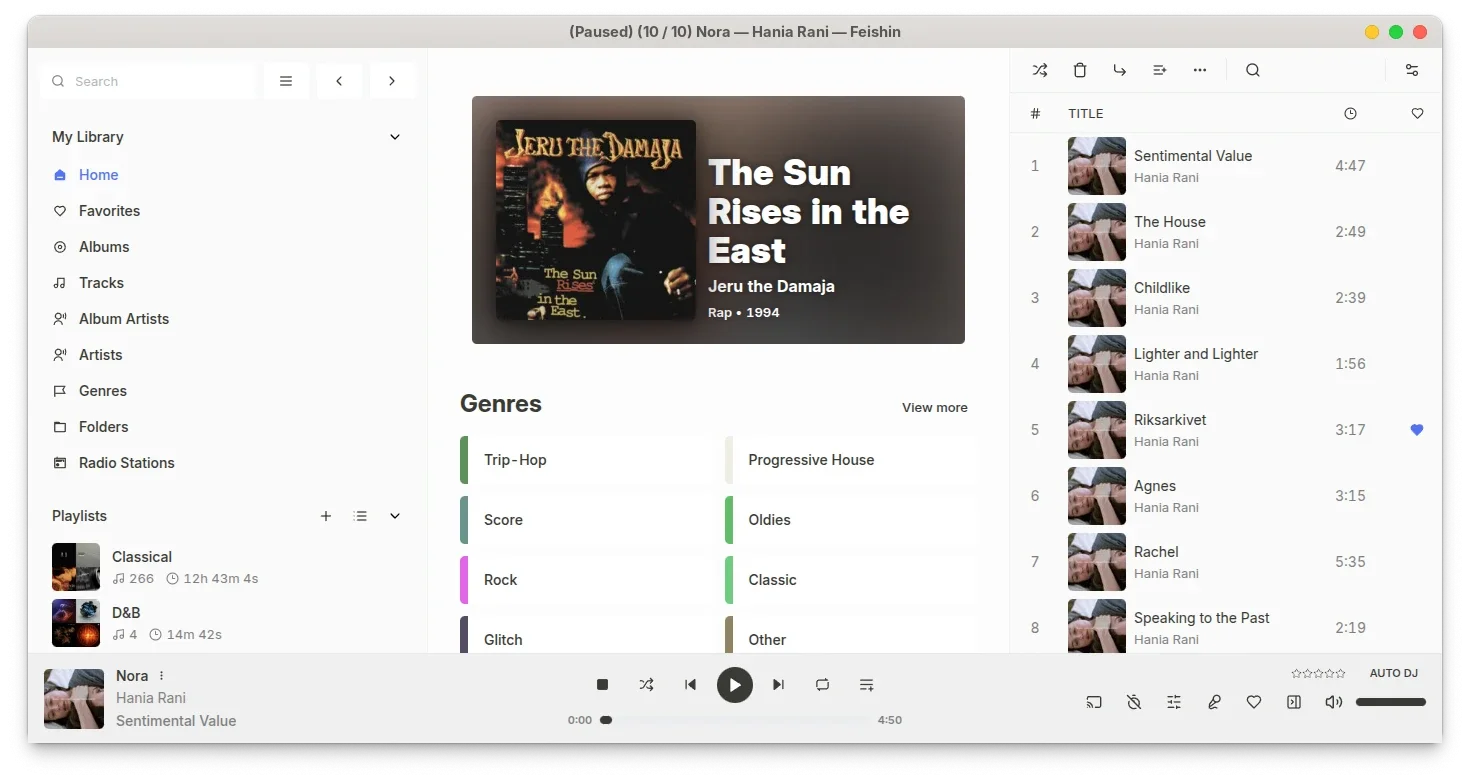This screenshot has width=1470, height=783.
Task: Open the D&B playlist
Action: (227, 623)
